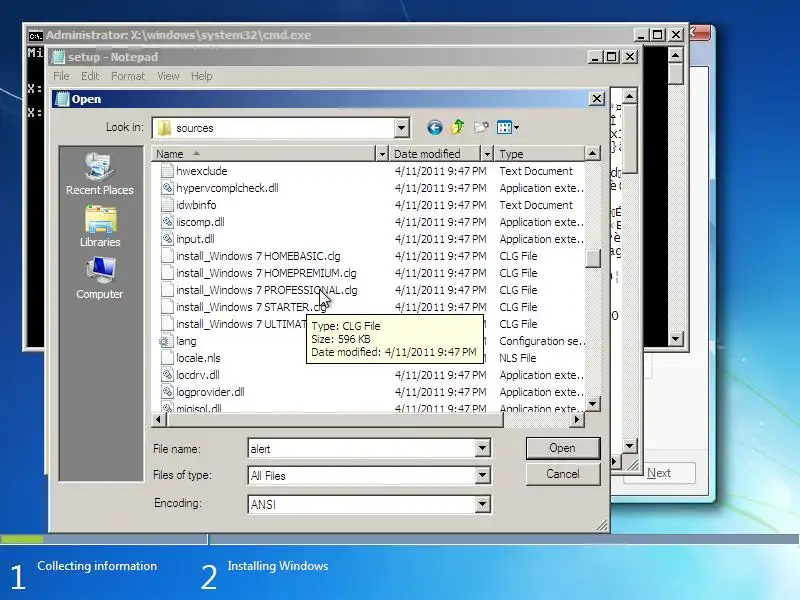
Task: Open the Encoding ANSI dropdown
Action: point(482,504)
